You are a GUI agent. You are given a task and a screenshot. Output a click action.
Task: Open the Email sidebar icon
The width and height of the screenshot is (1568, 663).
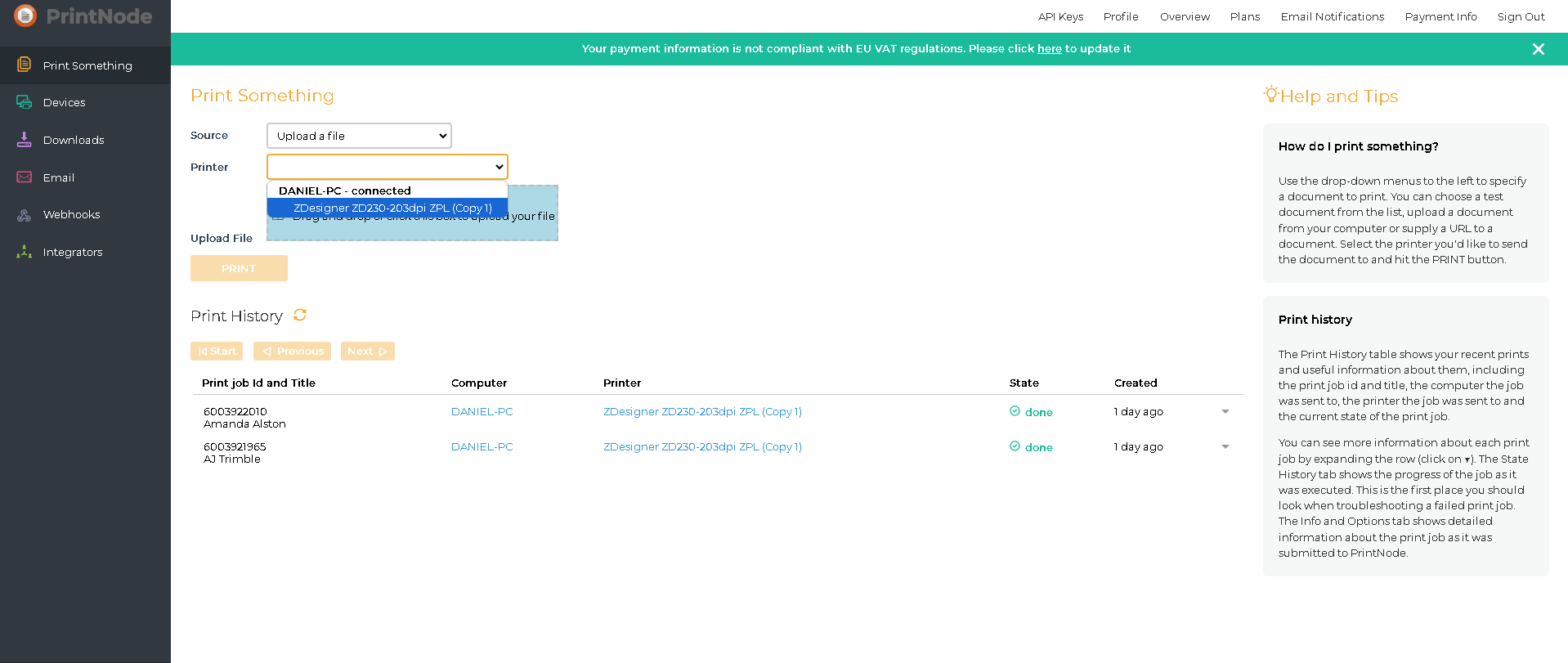click(x=25, y=177)
